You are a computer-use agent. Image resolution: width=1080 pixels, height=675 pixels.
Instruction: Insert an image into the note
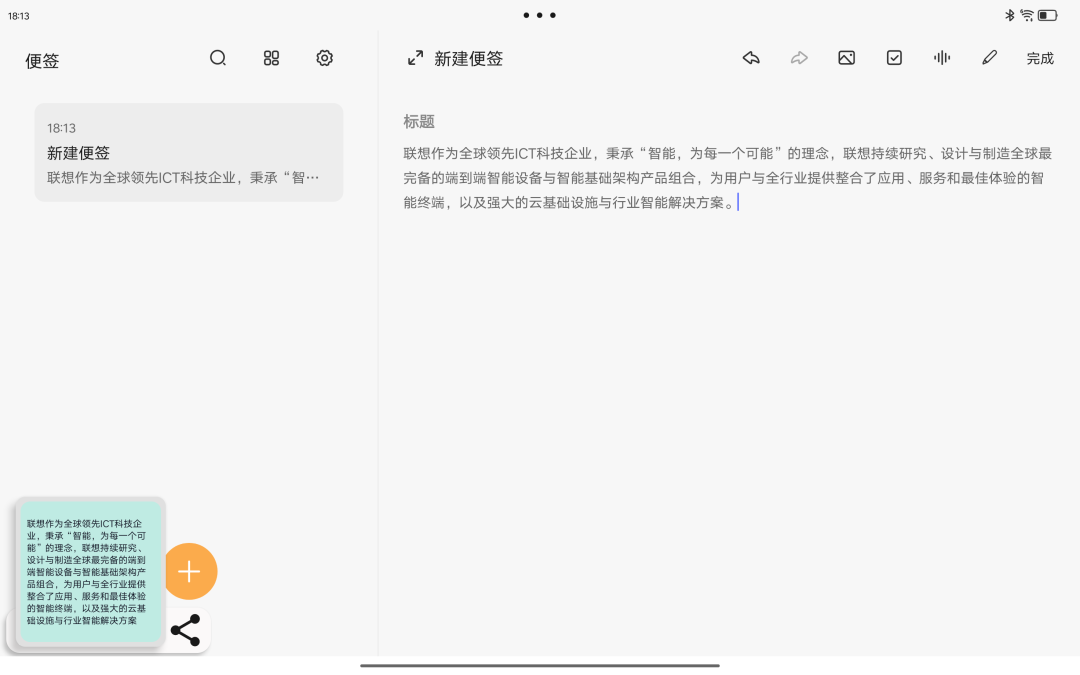847,58
